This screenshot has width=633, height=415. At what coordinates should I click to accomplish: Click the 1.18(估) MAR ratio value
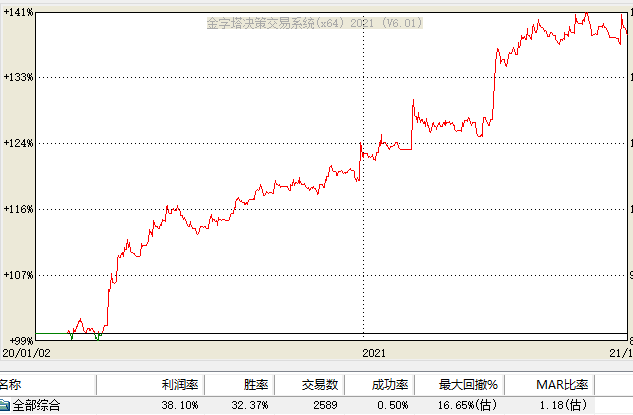pyautogui.click(x=563, y=405)
